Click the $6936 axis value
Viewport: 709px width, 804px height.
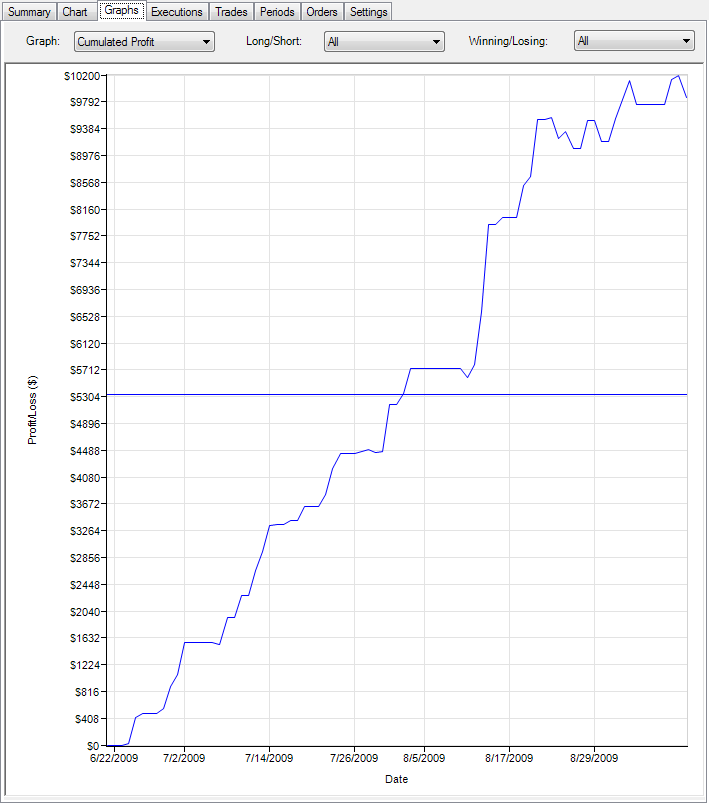point(85,290)
